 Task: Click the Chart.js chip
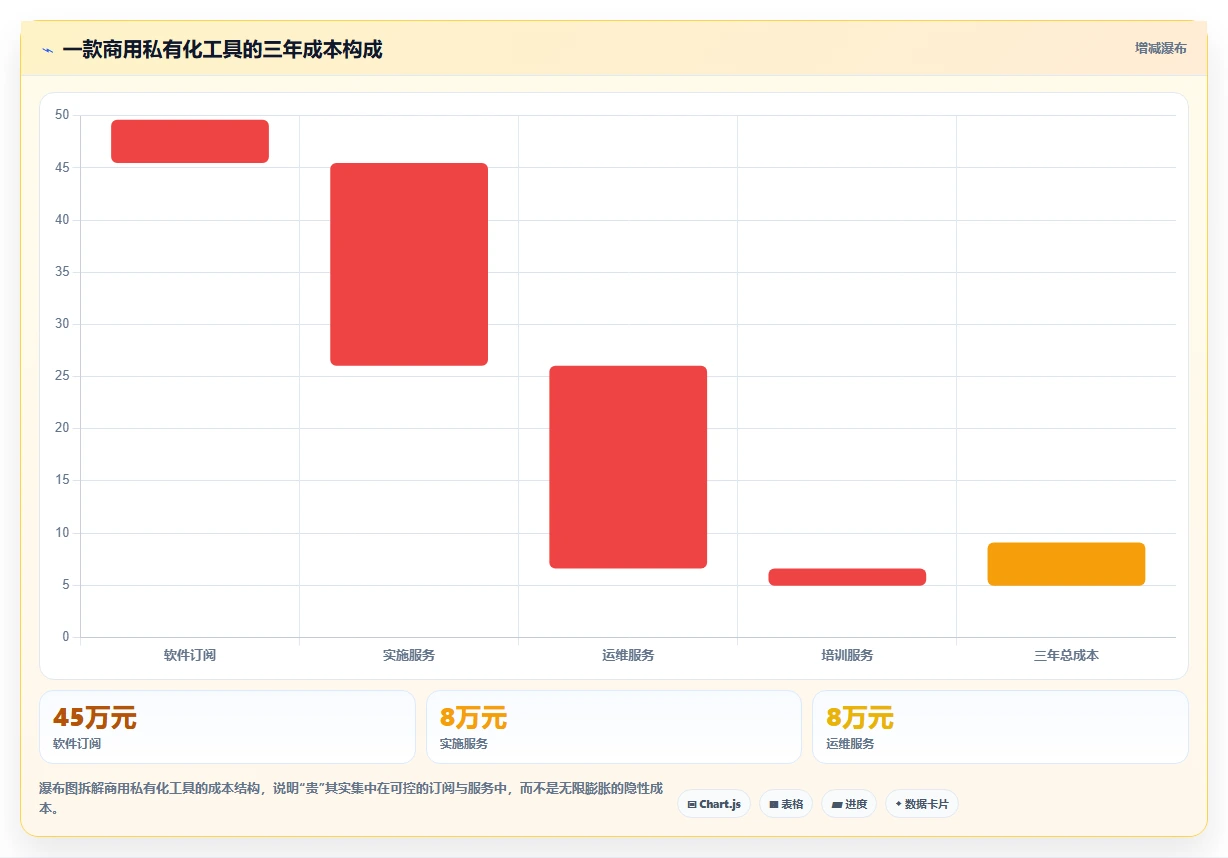coord(714,804)
